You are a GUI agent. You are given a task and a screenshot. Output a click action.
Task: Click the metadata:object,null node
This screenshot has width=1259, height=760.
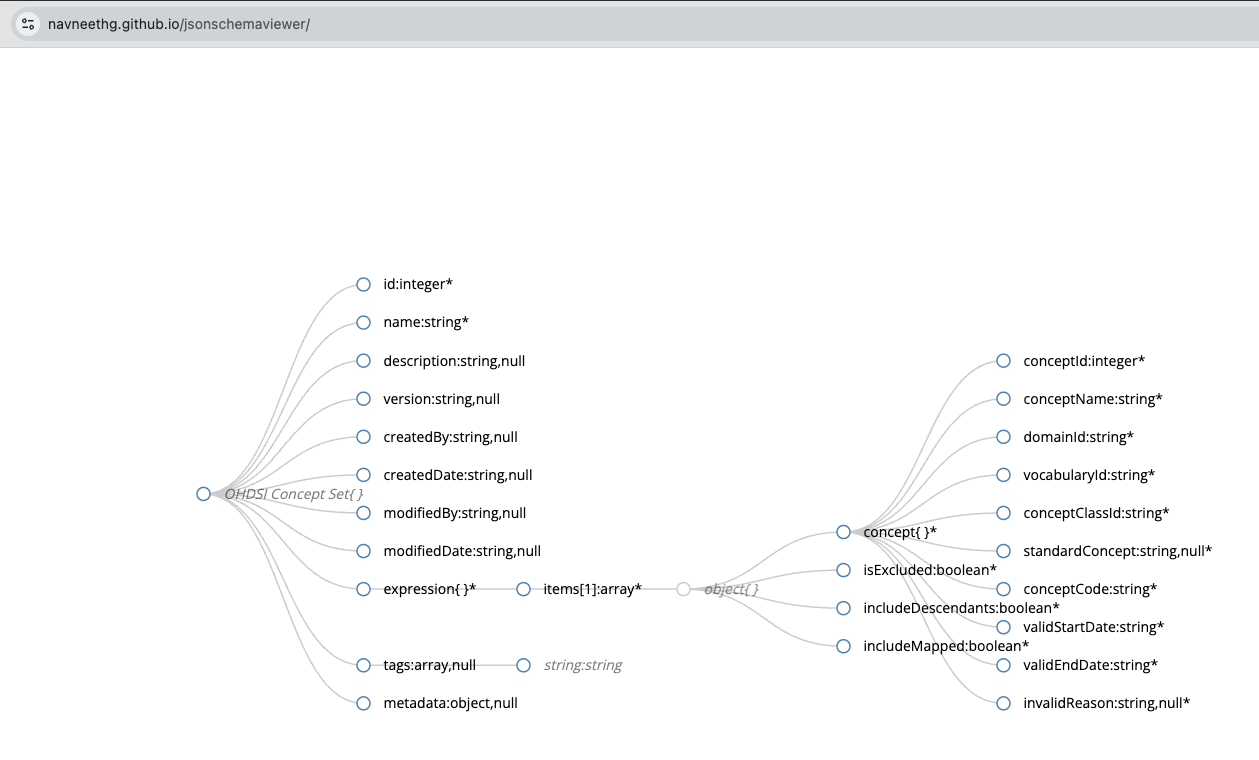click(x=364, y=703)
